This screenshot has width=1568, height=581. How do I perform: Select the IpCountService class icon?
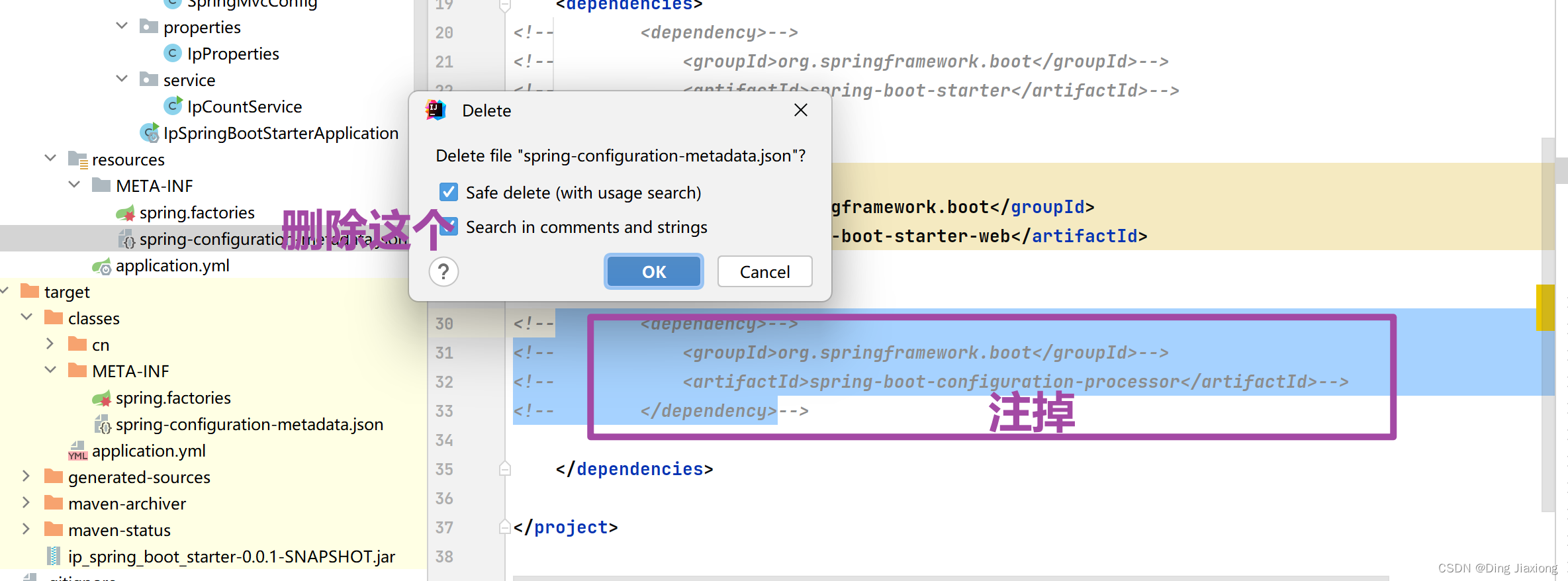pos(173,105)
